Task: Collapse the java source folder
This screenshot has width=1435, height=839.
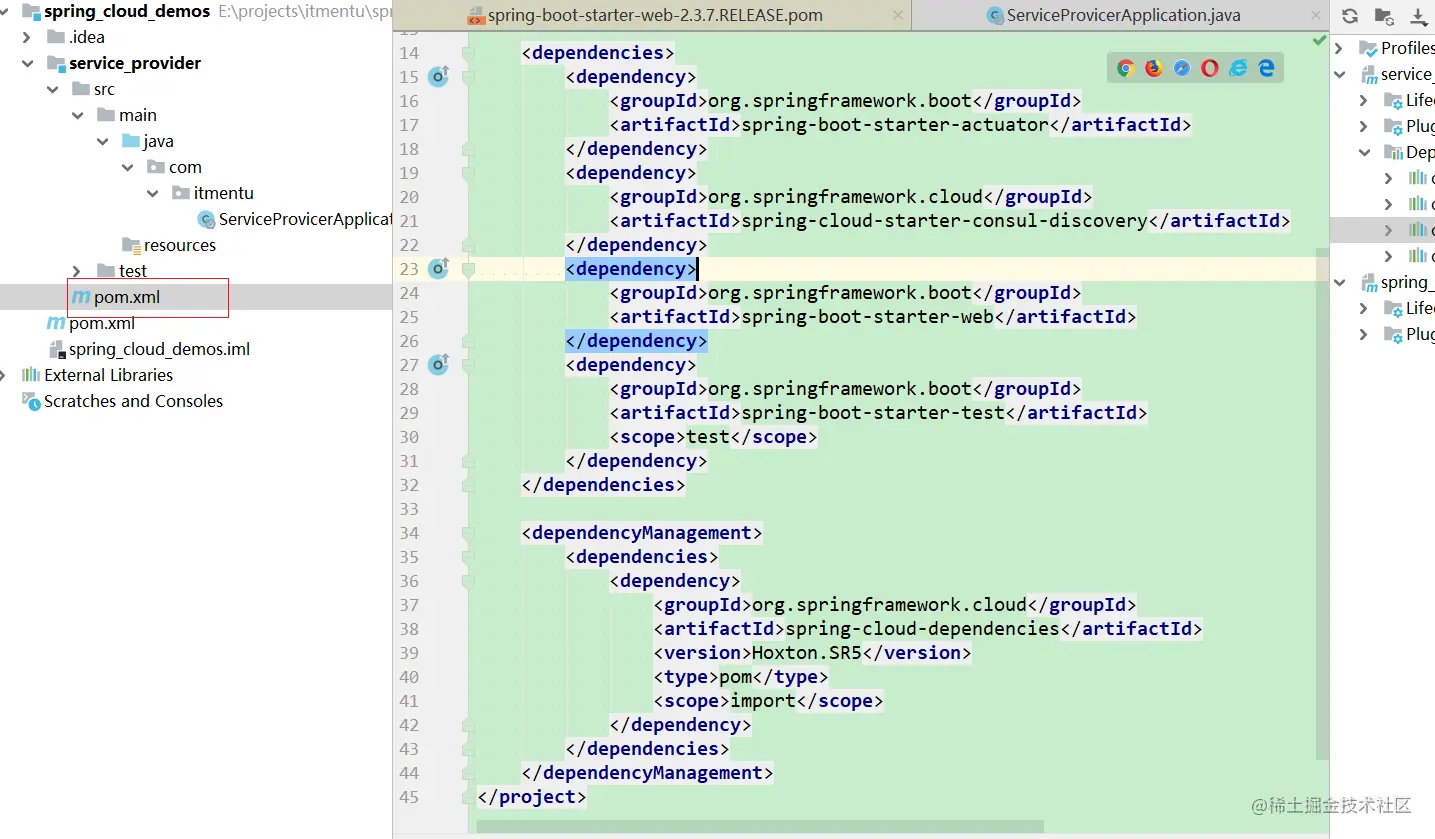Action: (x=103, y=141)
